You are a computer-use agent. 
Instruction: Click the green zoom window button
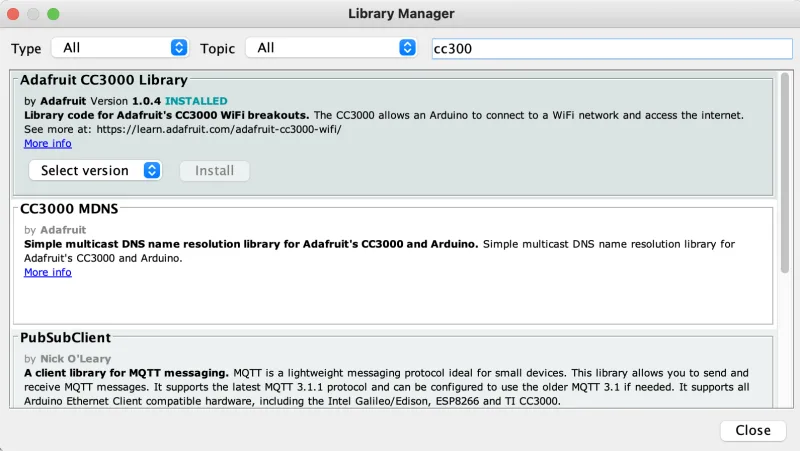tap(53, 14)
